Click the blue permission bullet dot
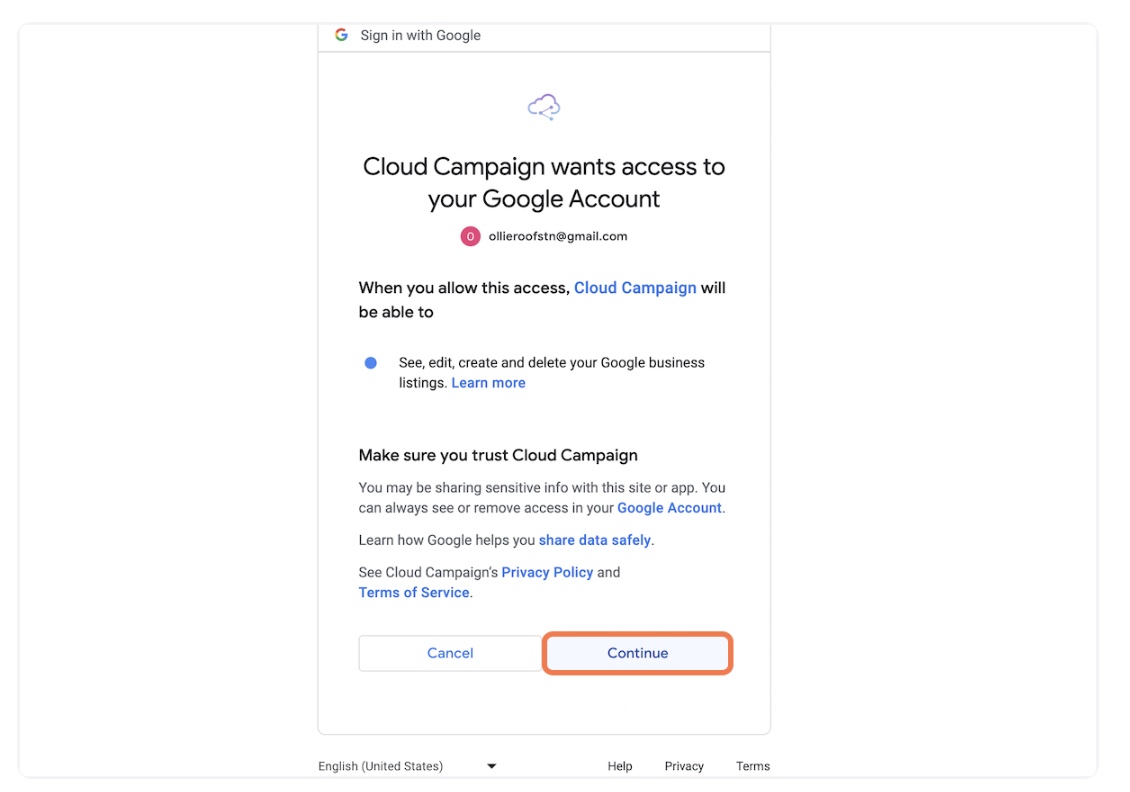Image resolution: width=1130 pixels, height=792 pixels. tap(370, 362)
